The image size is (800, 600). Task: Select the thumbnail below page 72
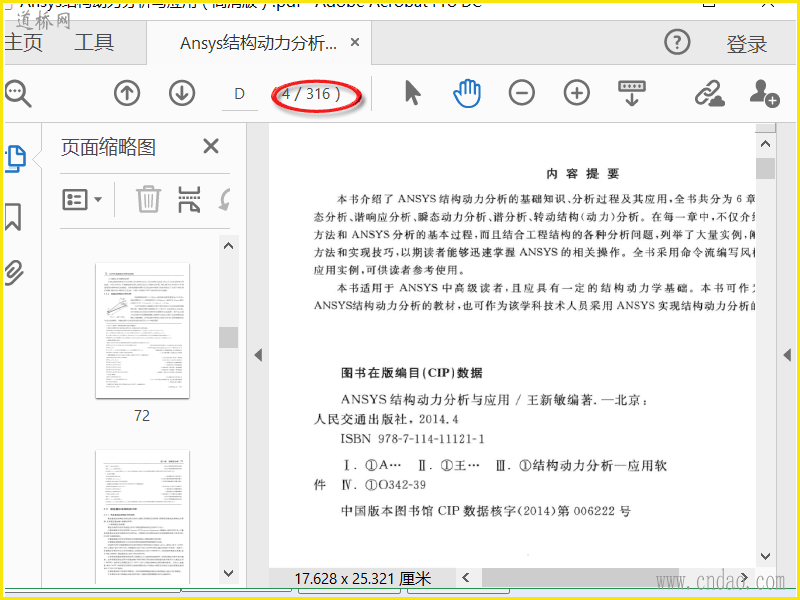142,517
